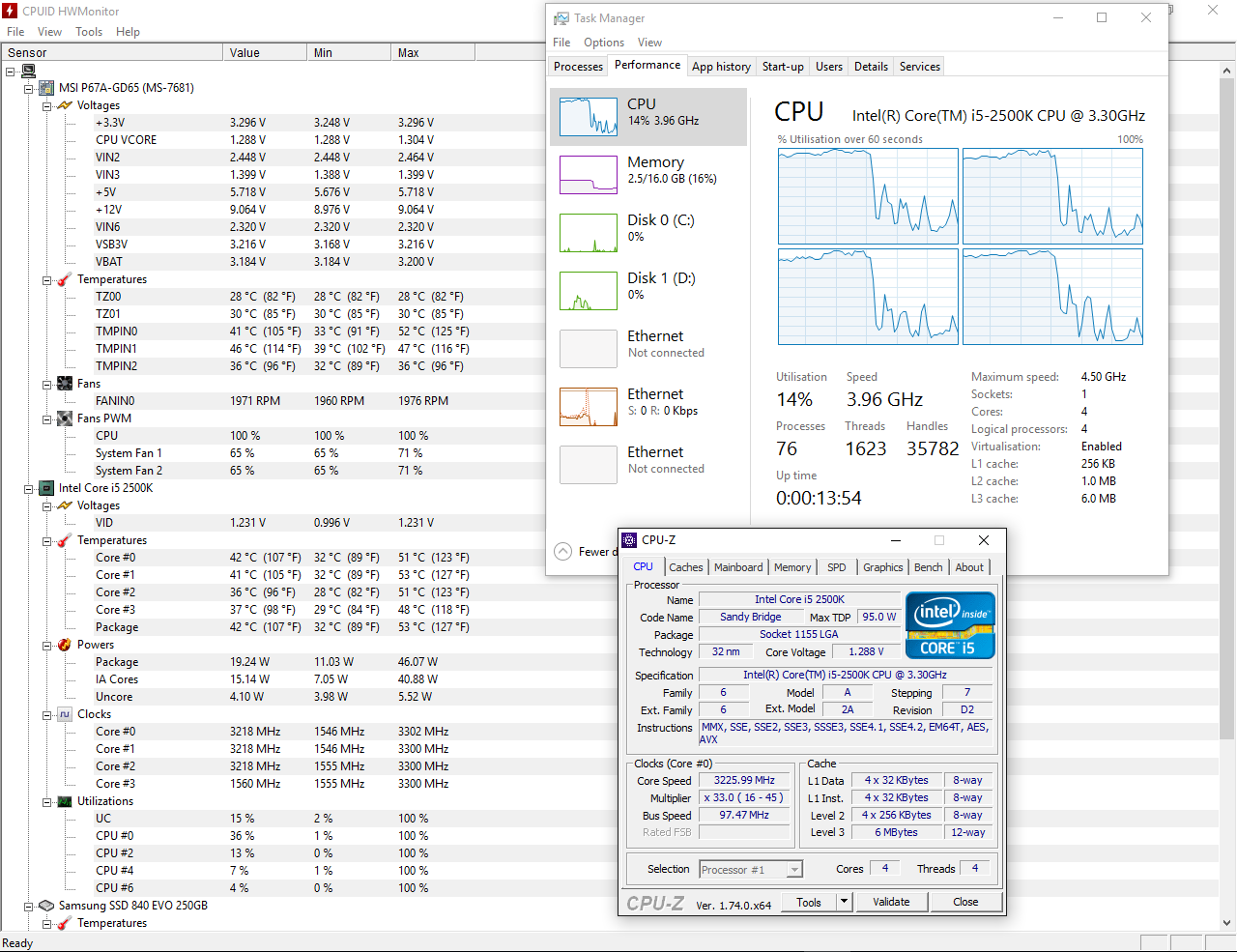1237x952 pixels.
Task: Open the HWMonitor View menu
Action: [50, 32]
